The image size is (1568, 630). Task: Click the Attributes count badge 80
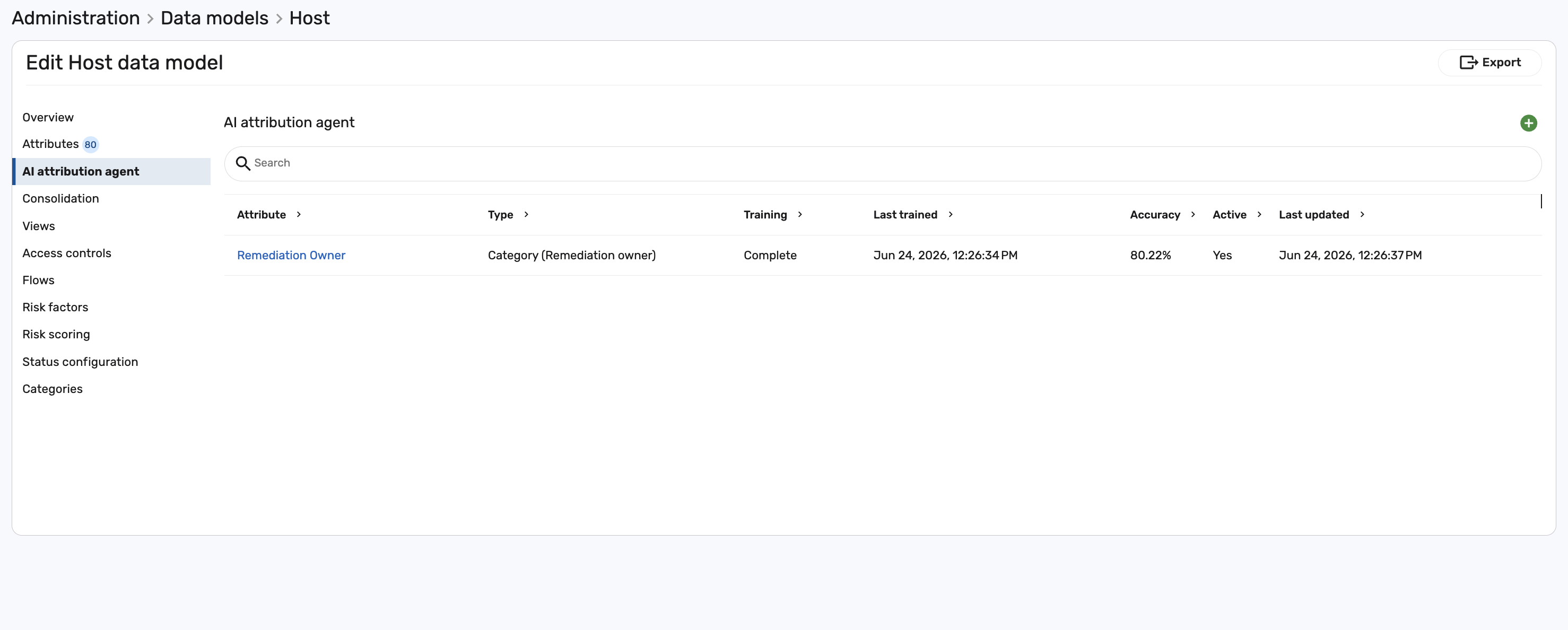(90, 144)
